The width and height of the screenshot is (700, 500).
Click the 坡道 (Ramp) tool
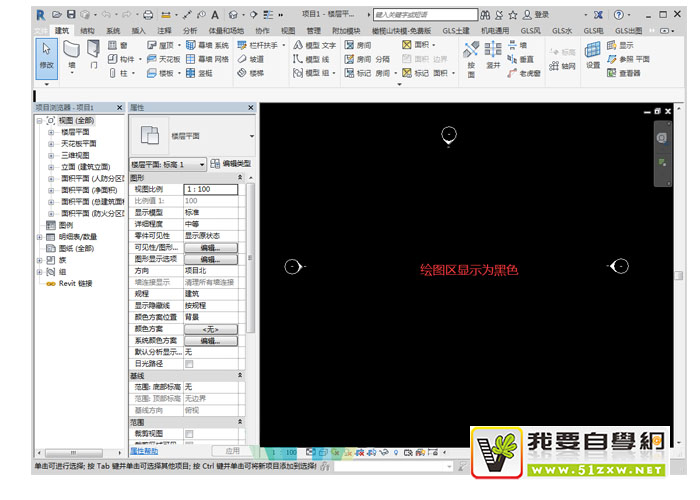[x=250, y=59]
